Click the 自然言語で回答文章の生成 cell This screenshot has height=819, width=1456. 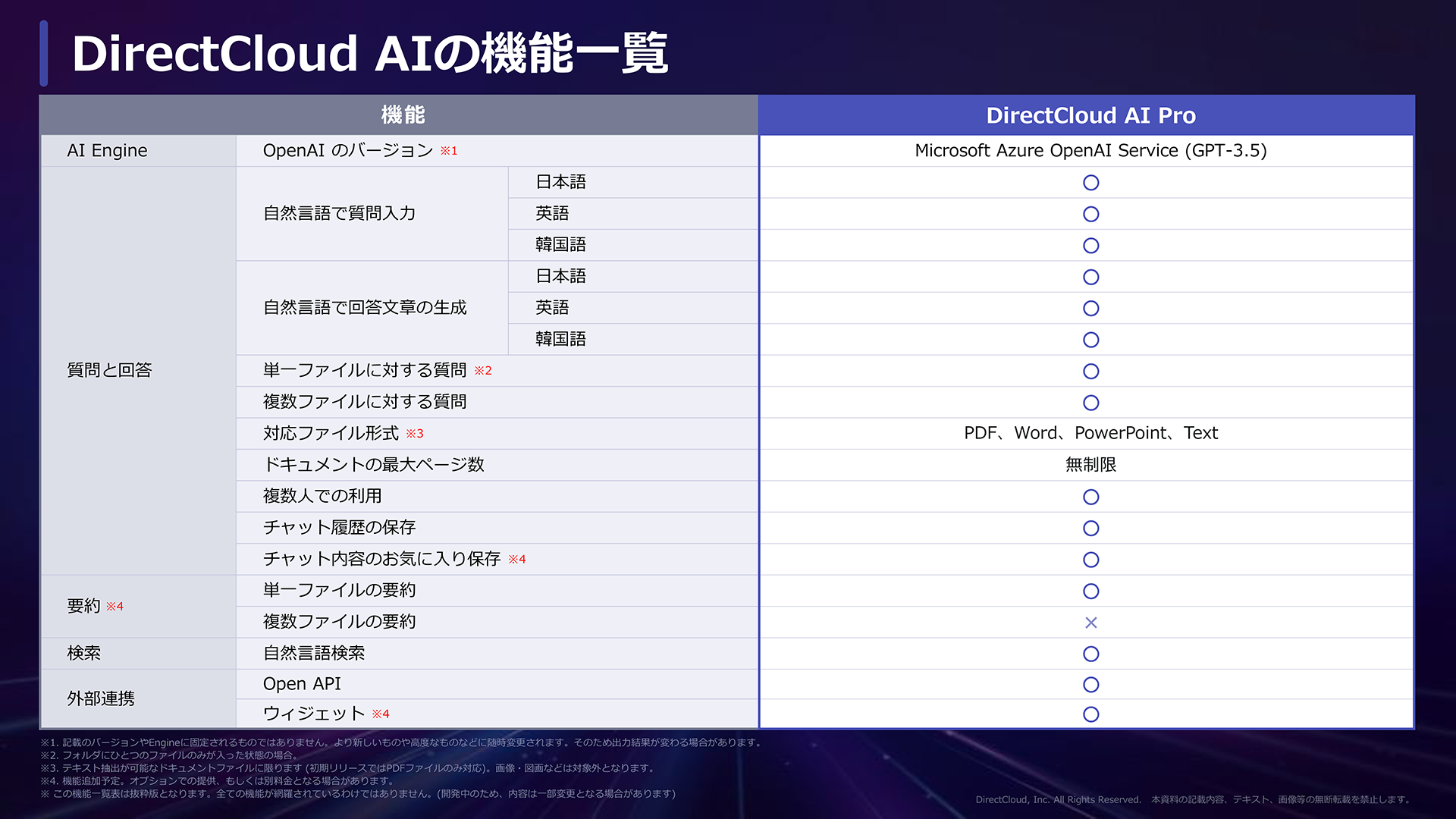tap(372, 308)
